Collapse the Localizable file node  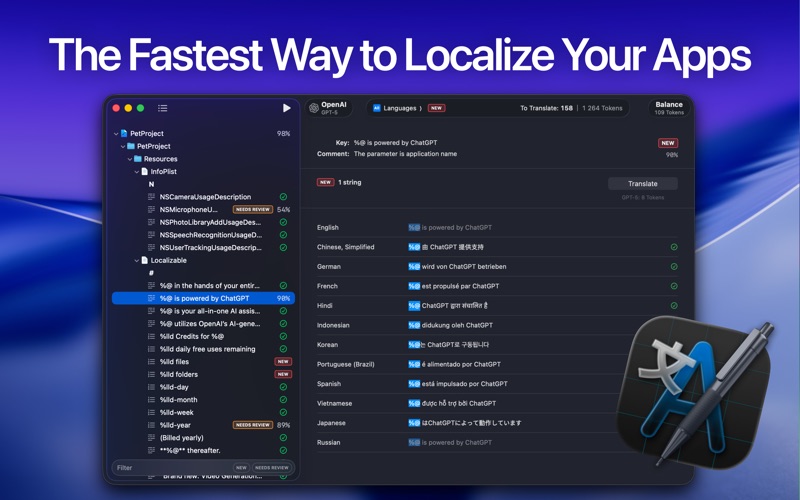click(137, 261)
